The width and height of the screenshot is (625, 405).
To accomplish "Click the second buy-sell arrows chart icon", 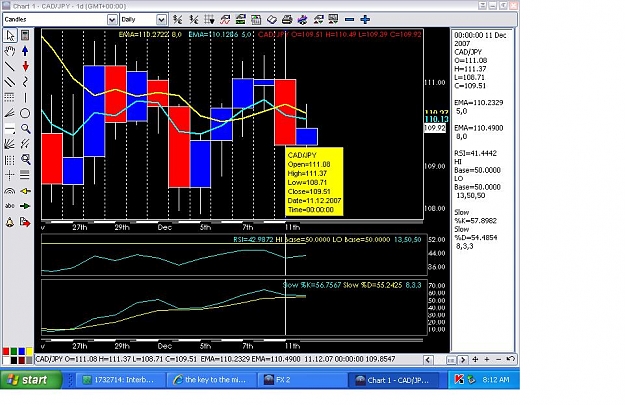I will coord(333,19).
